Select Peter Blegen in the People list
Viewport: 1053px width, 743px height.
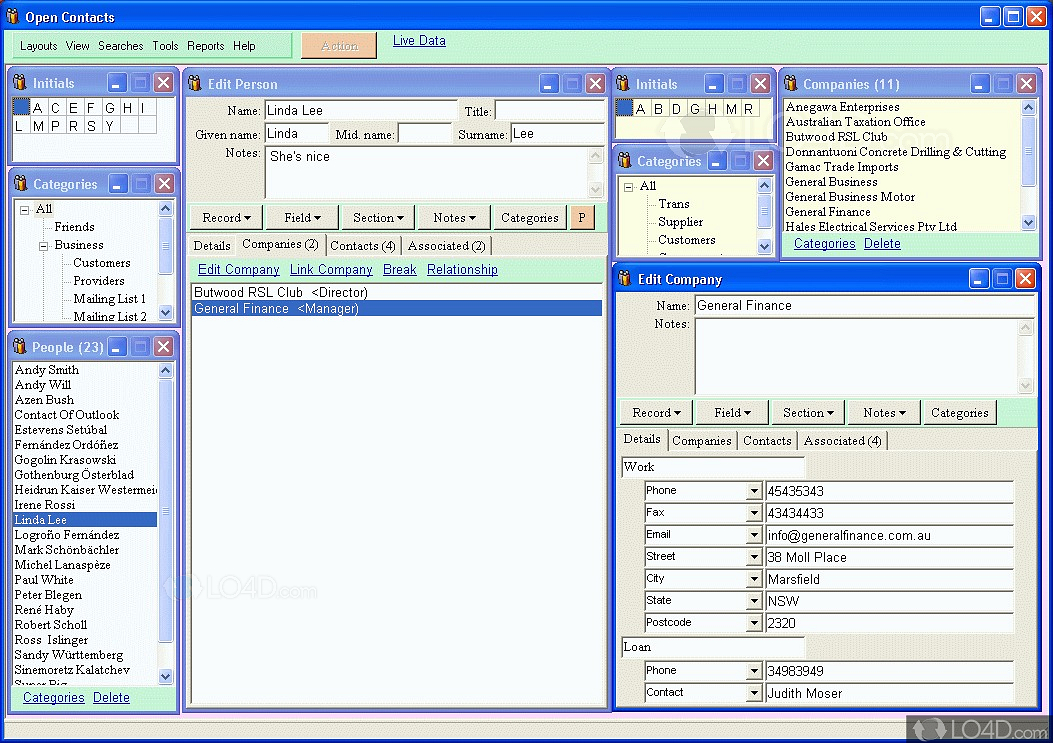pyautogui.click(x=50, y=594)
